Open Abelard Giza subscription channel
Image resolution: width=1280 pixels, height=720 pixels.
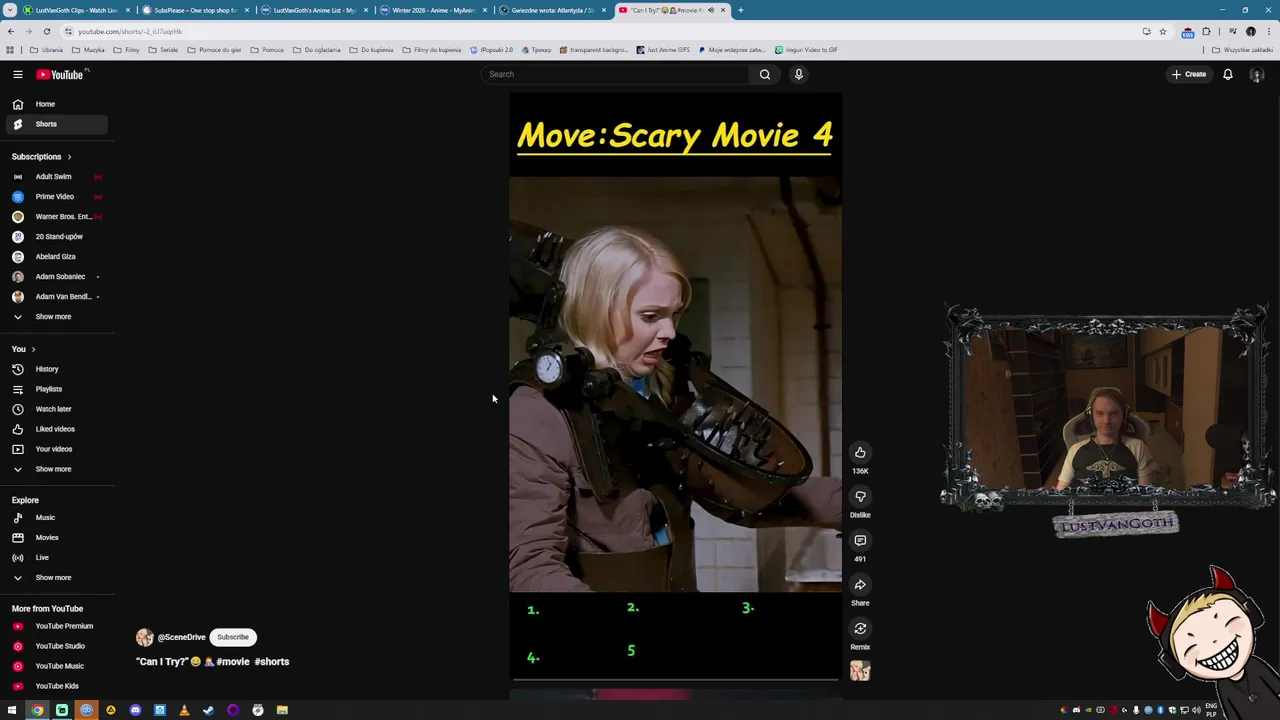point(55,257)
